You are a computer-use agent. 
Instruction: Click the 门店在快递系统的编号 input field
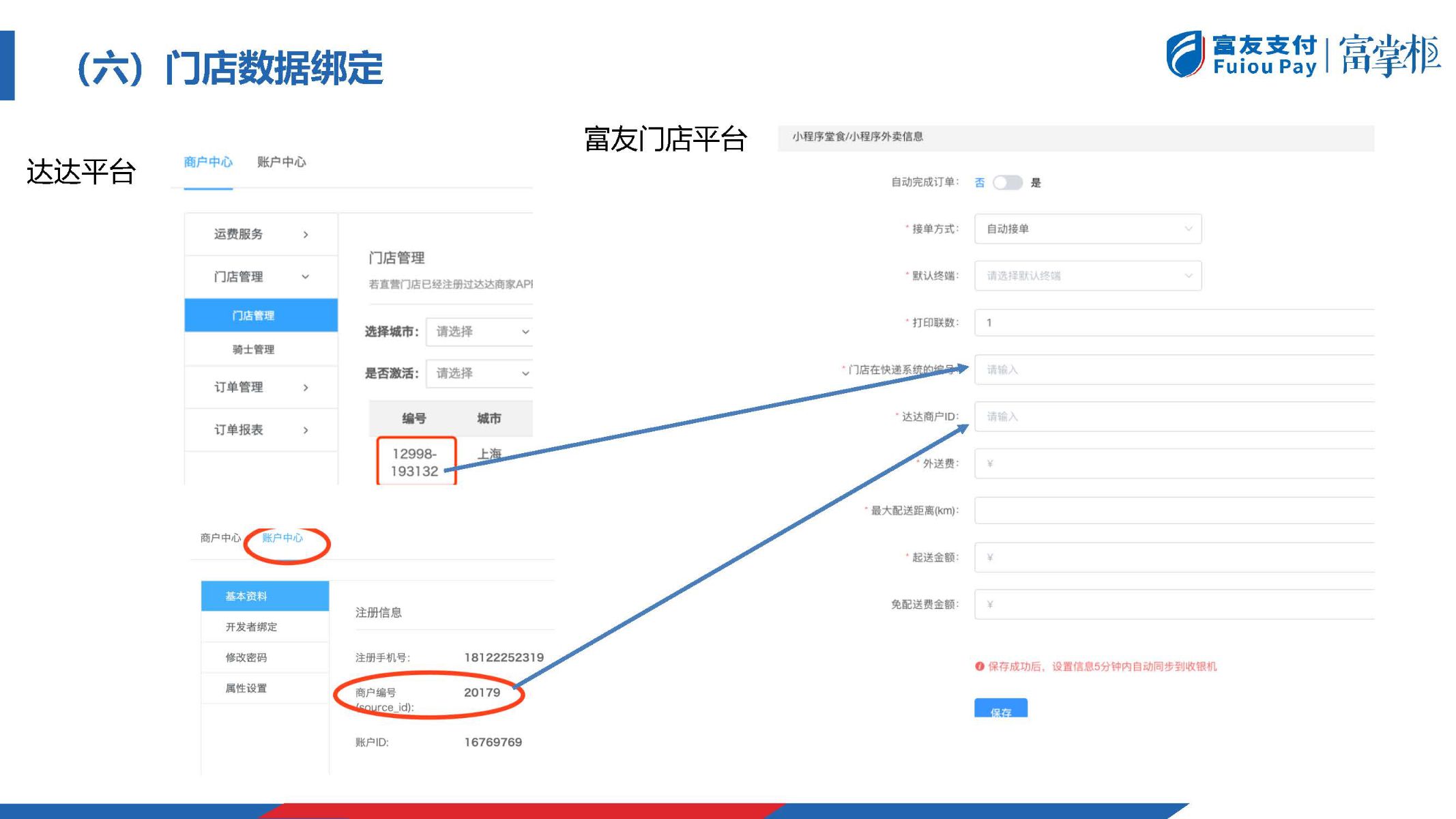1174,369
